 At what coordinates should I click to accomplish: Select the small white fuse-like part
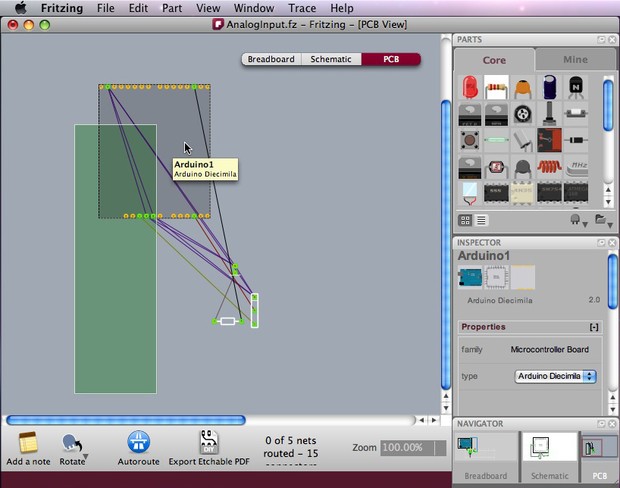click(576, 113)
